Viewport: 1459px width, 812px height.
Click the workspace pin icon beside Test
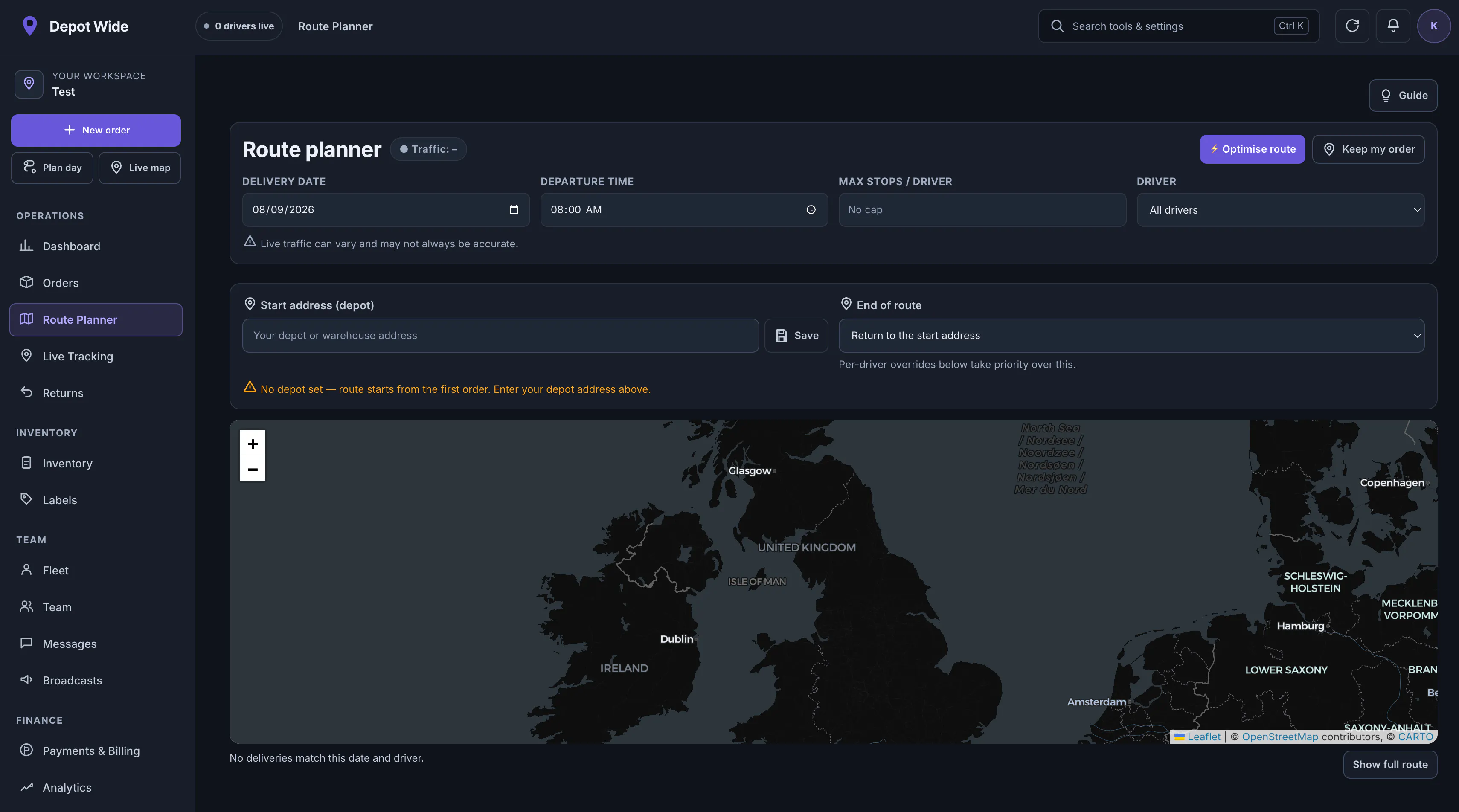pyautogui.click(x=29, y=84)
